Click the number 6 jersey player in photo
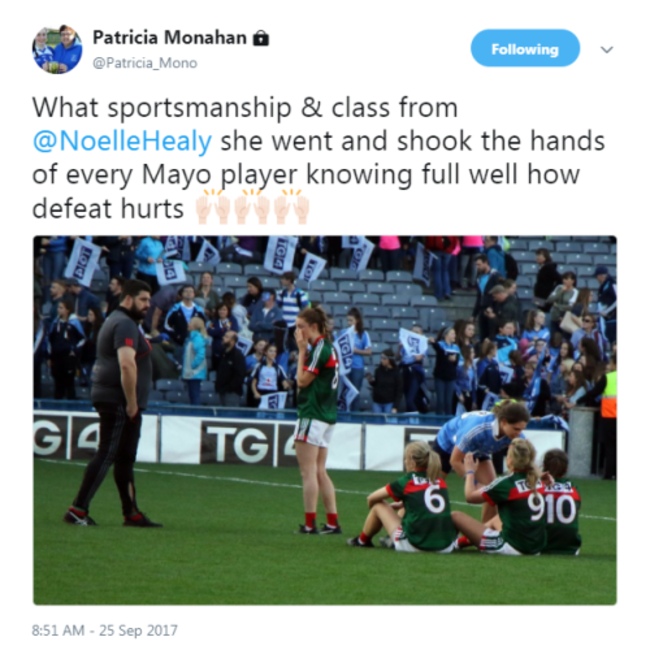Viewport: 650px width, 650px height. (x=408, y=500)
